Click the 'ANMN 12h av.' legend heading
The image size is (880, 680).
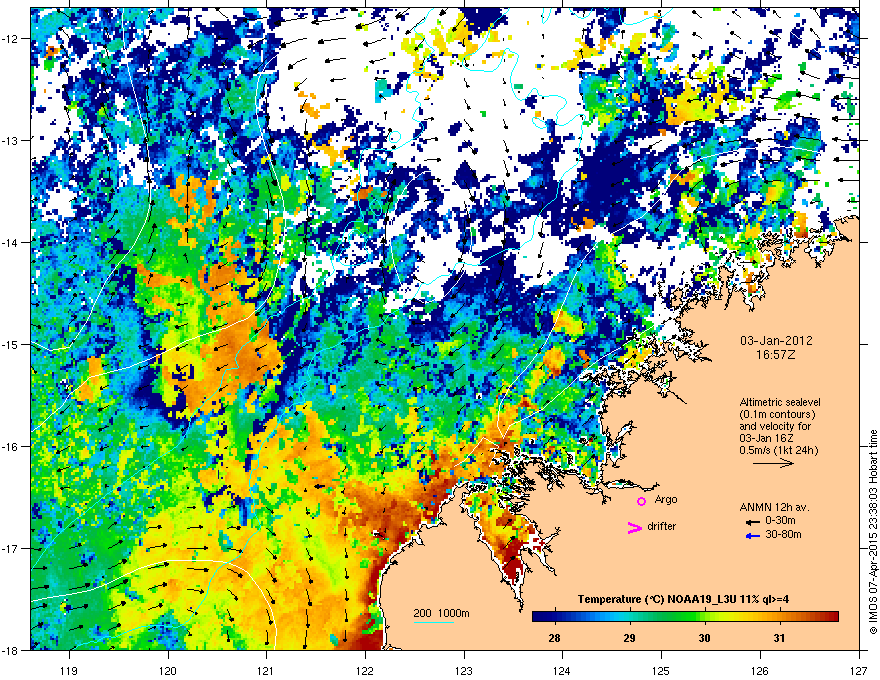[x=774, y=507]
